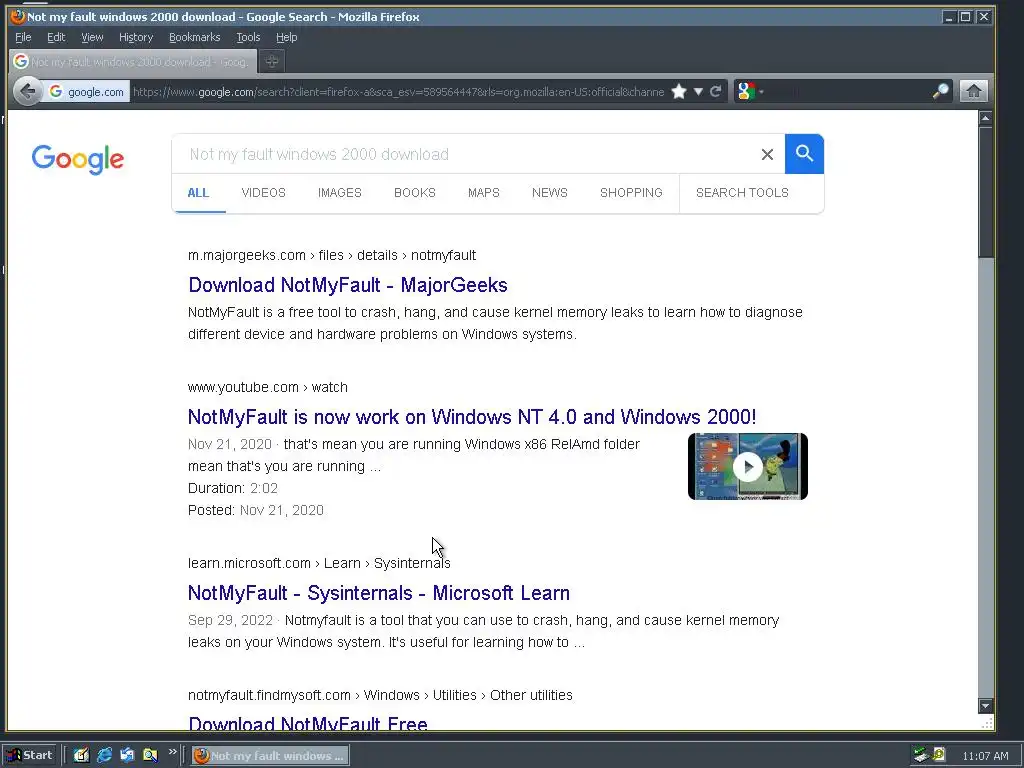Switch to the MAPS results tab
Screen dimensions: 1024x768
(483, 193)
